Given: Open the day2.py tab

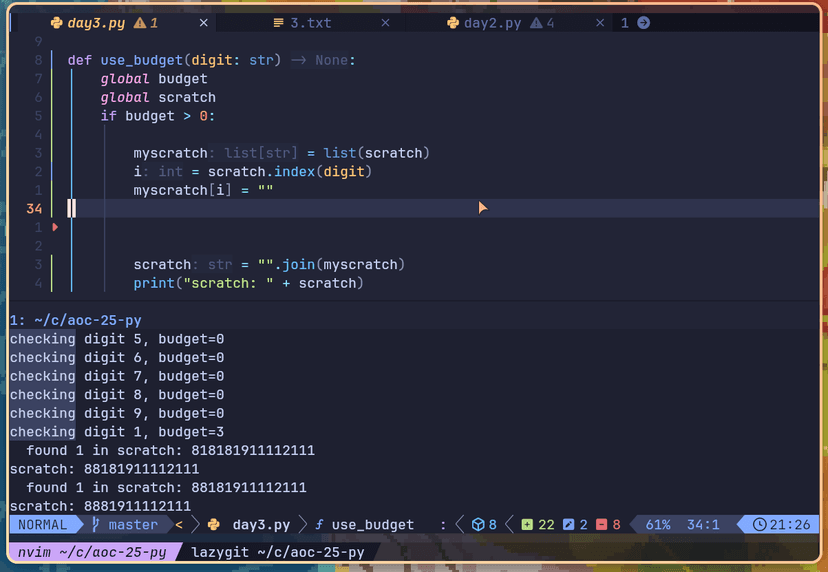Looking at the screenshot, I should (494, 23).
